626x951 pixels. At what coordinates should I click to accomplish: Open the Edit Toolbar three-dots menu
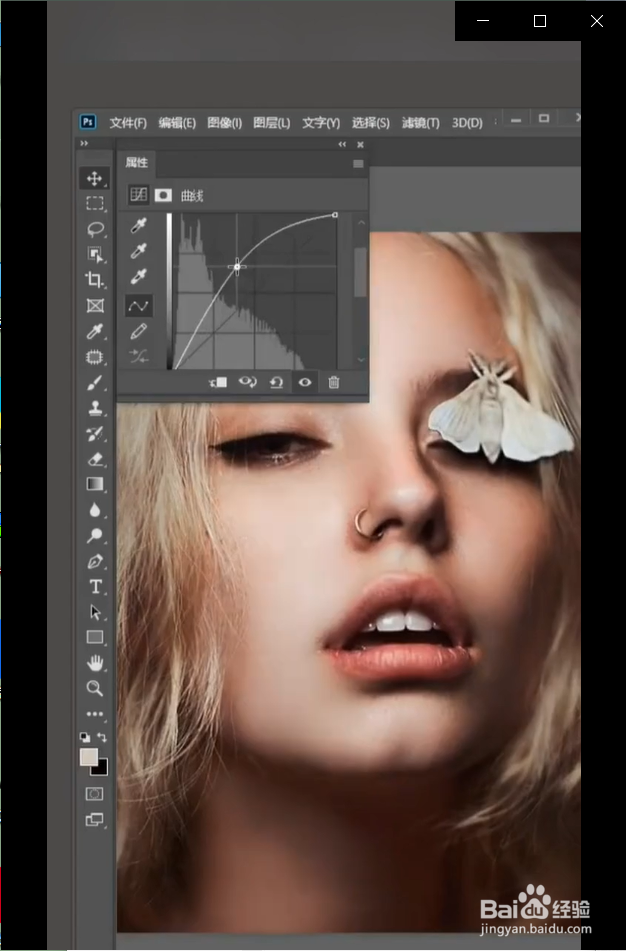coord(95,714)
